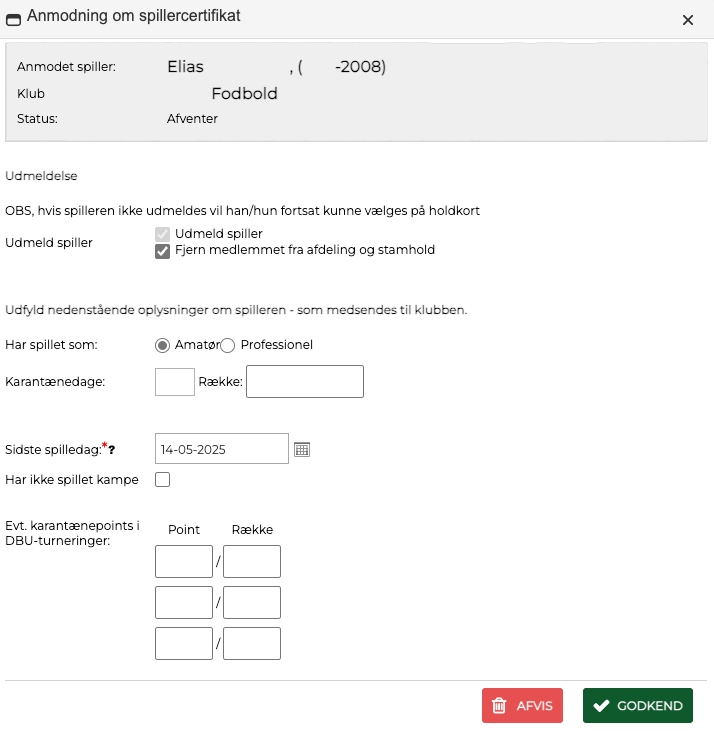
Task: Click the Sidste spilledag date field
Action: pos(222,450)
